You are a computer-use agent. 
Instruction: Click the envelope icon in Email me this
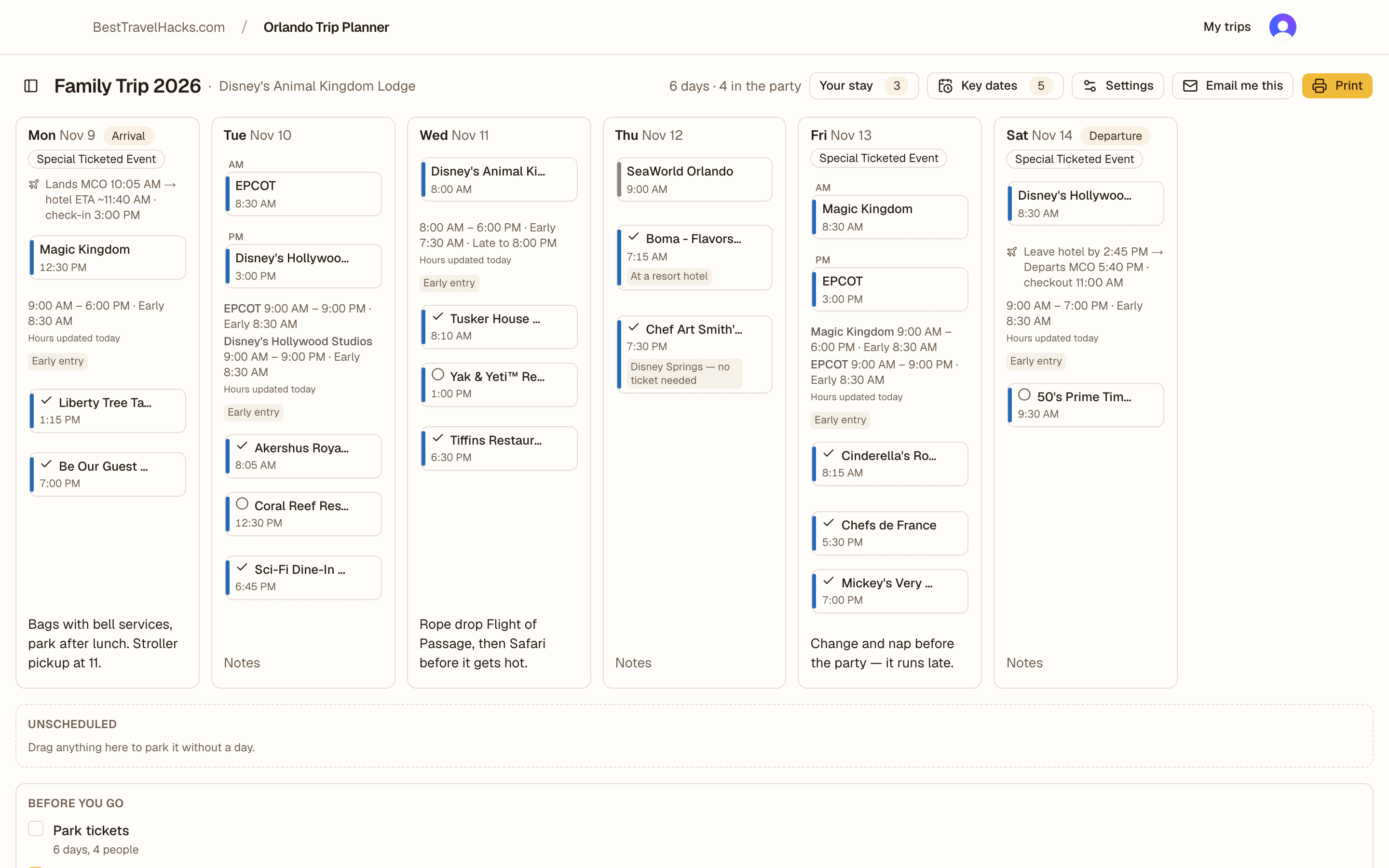click(x=1190, y=86)
